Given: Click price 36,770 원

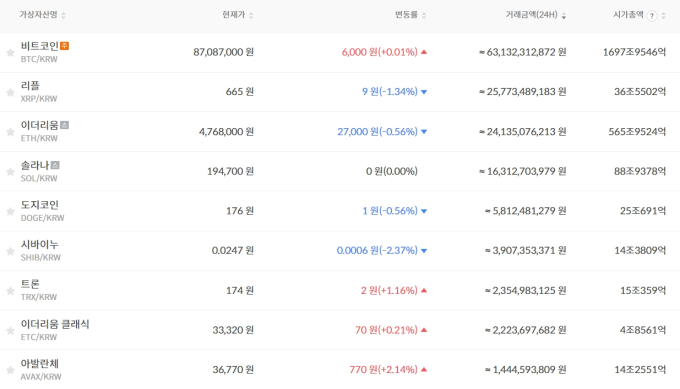Looking at the screenshot, I should [233, 369].
